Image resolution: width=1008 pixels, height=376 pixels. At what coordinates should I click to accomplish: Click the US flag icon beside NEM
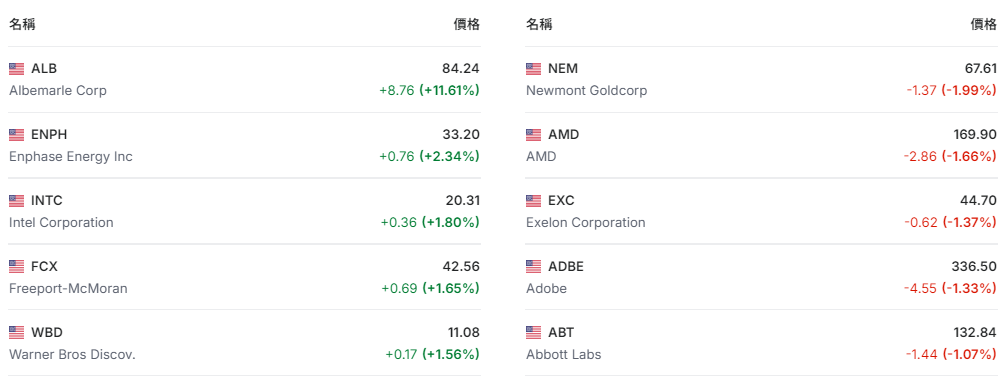[x=534, y=69]
